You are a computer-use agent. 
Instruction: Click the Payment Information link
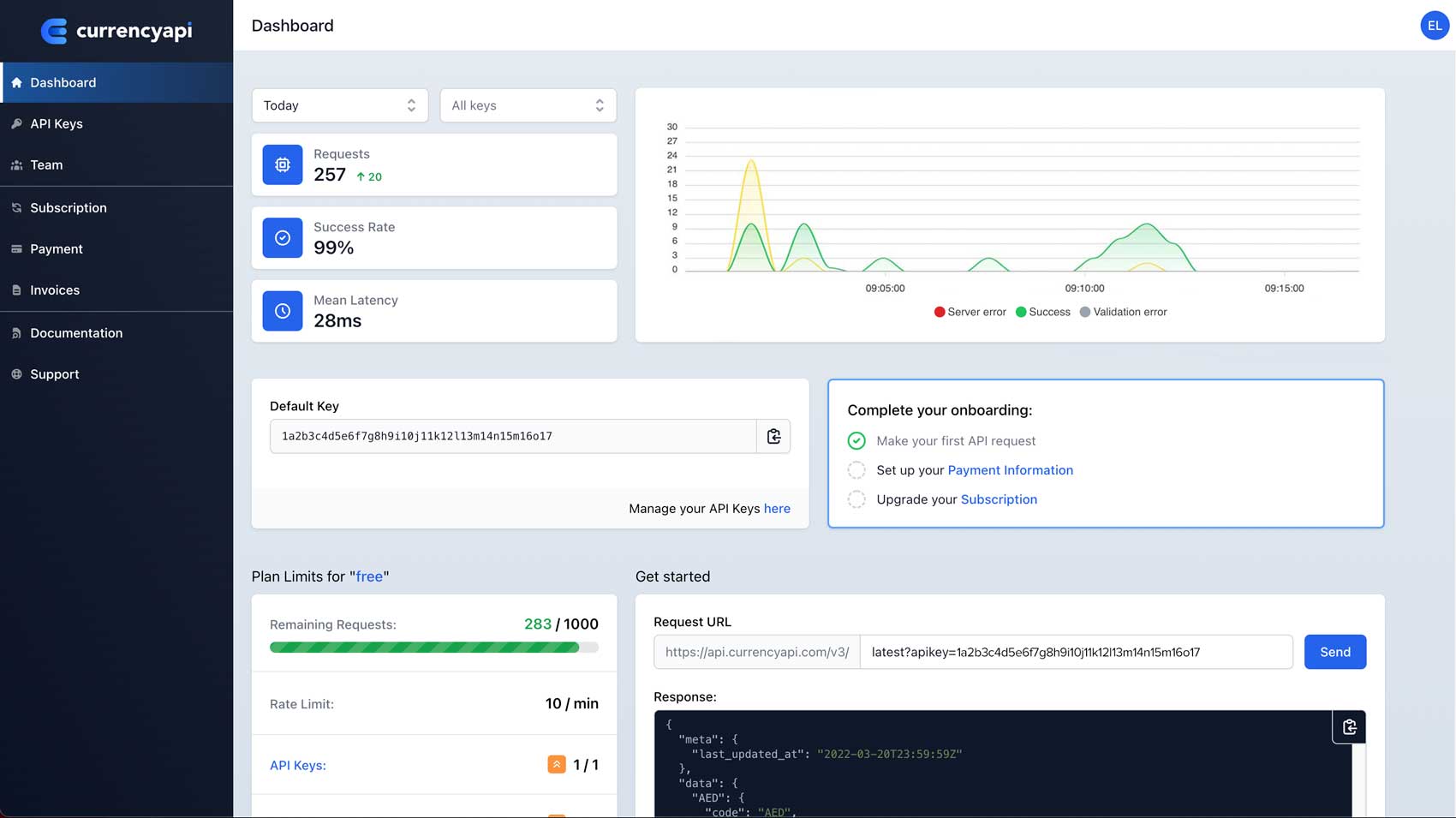[1011, 469]
